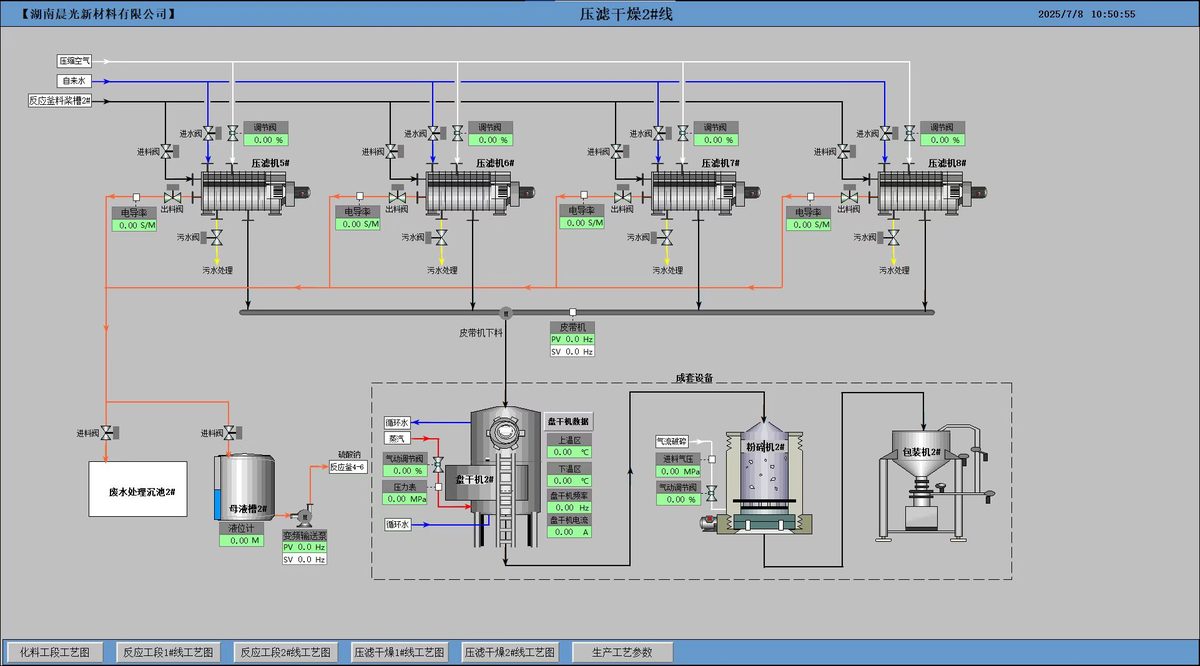Click the disc dryer 盘干机2# equipment graphic
This screenshot has height=666, width=1200.
tap(505, 479)
